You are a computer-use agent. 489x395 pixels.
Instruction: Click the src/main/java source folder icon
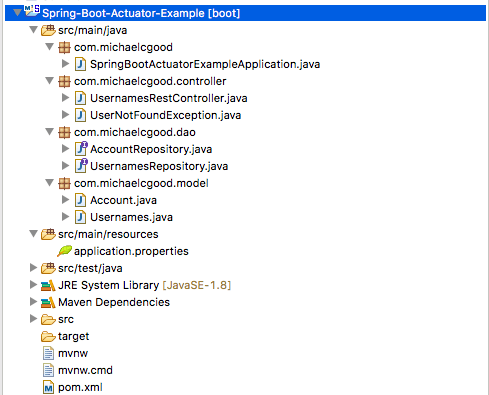click(48, 30)
